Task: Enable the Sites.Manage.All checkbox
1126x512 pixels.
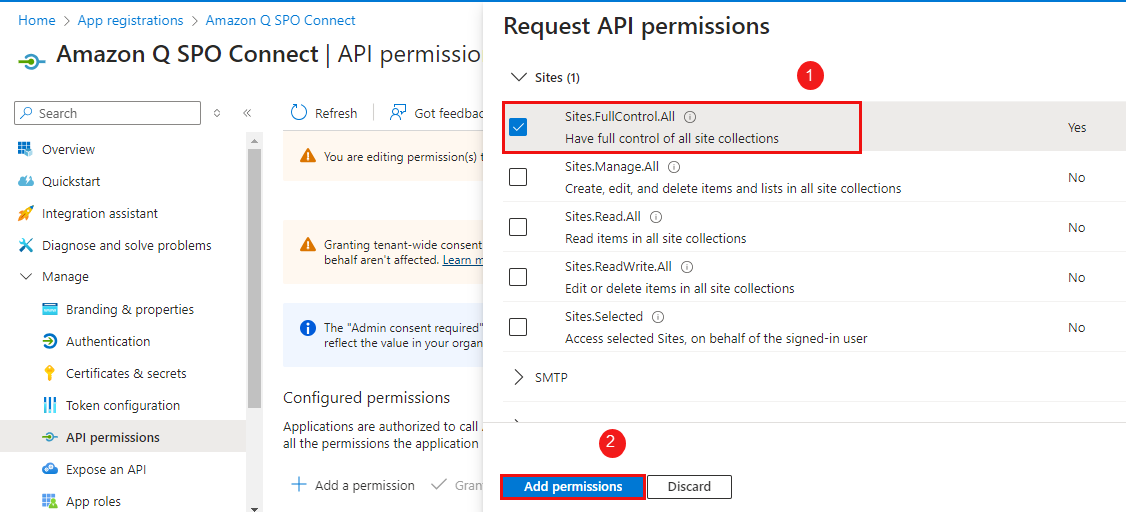Action: coord(518,177)
